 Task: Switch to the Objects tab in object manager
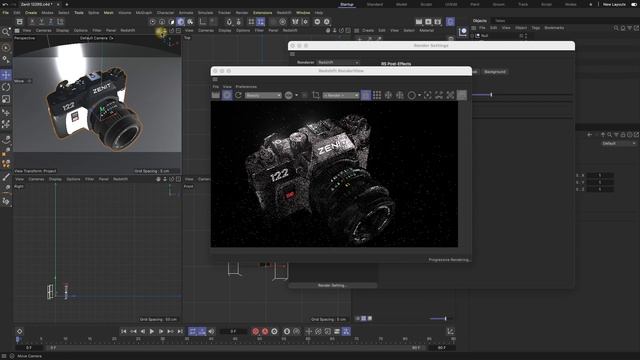pos(480,21)
